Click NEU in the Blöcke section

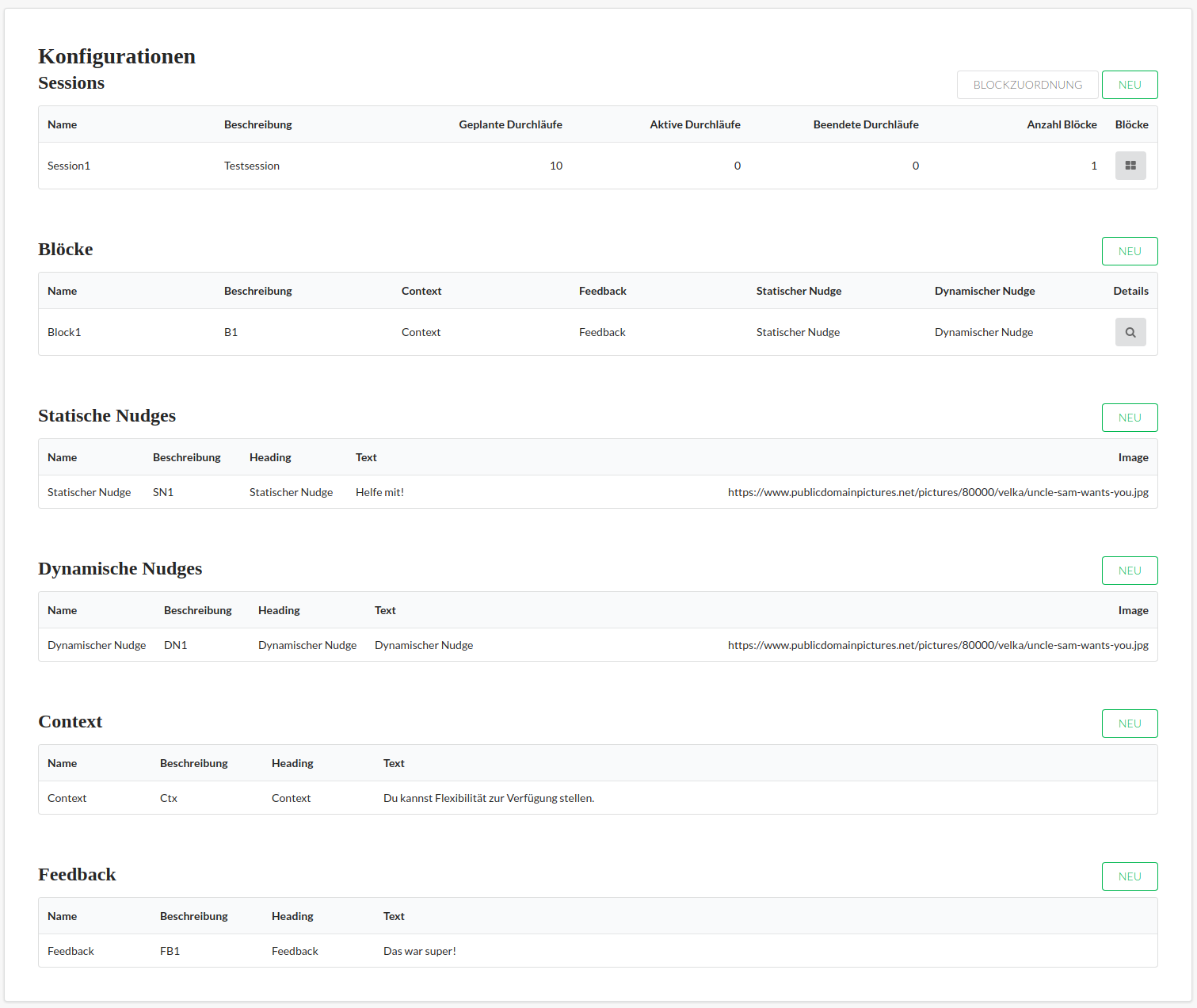[x=1130, y=251]
